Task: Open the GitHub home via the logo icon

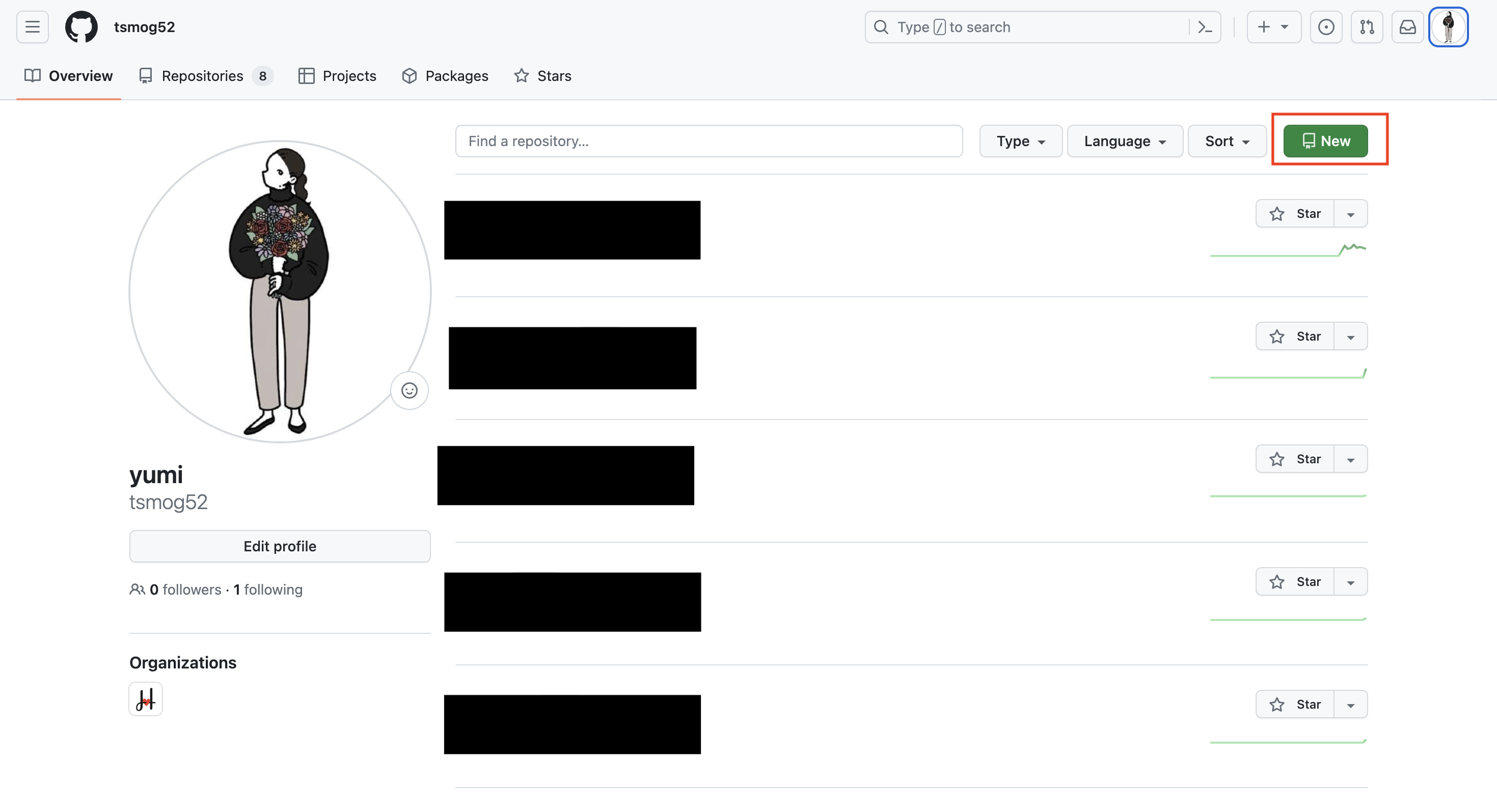Action: [x=81, y=26]
